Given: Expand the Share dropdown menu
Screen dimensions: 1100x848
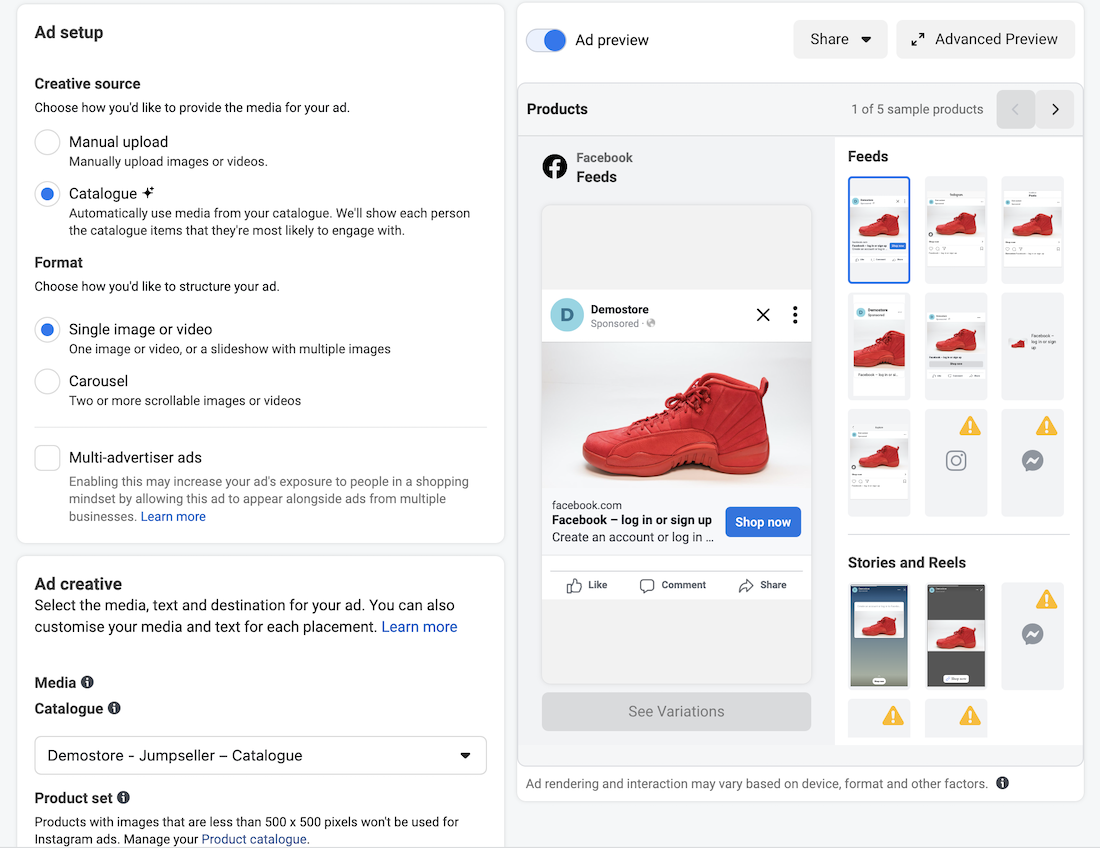Looking at the screenshot, I should click(840, 39).
